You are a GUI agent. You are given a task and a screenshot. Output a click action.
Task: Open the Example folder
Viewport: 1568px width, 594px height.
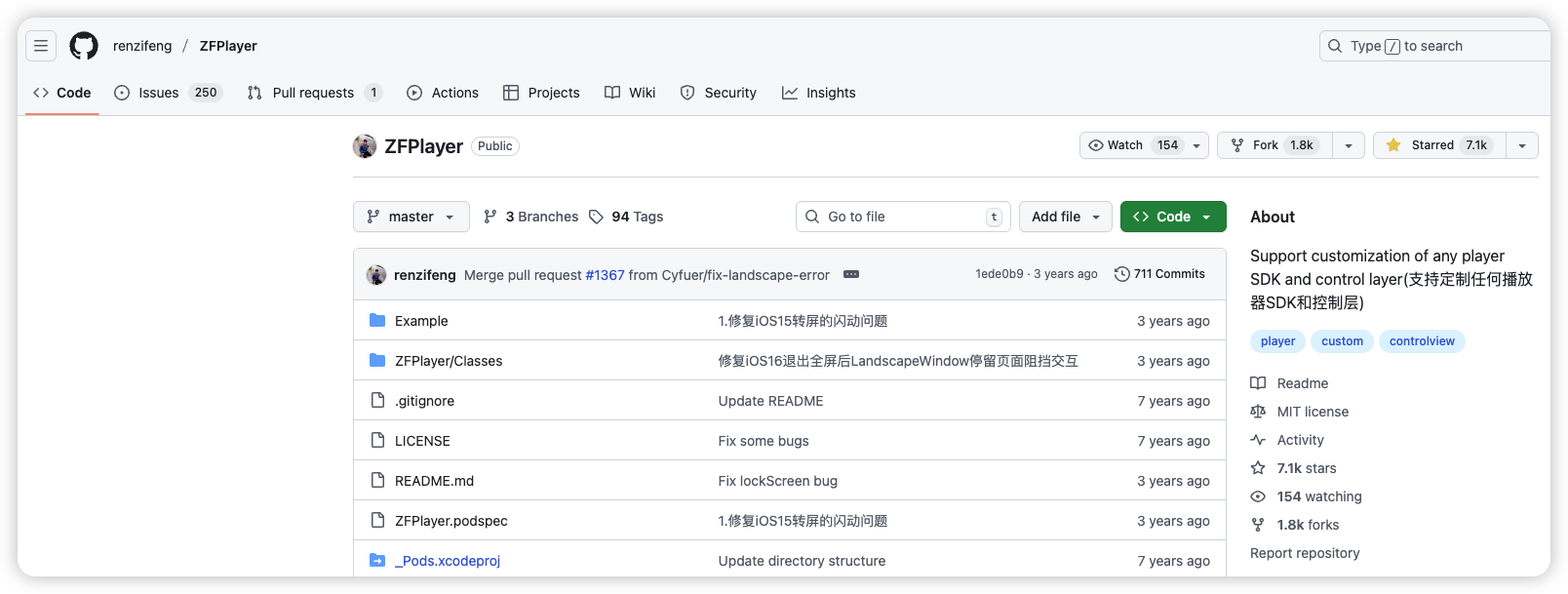coord(421,321)
